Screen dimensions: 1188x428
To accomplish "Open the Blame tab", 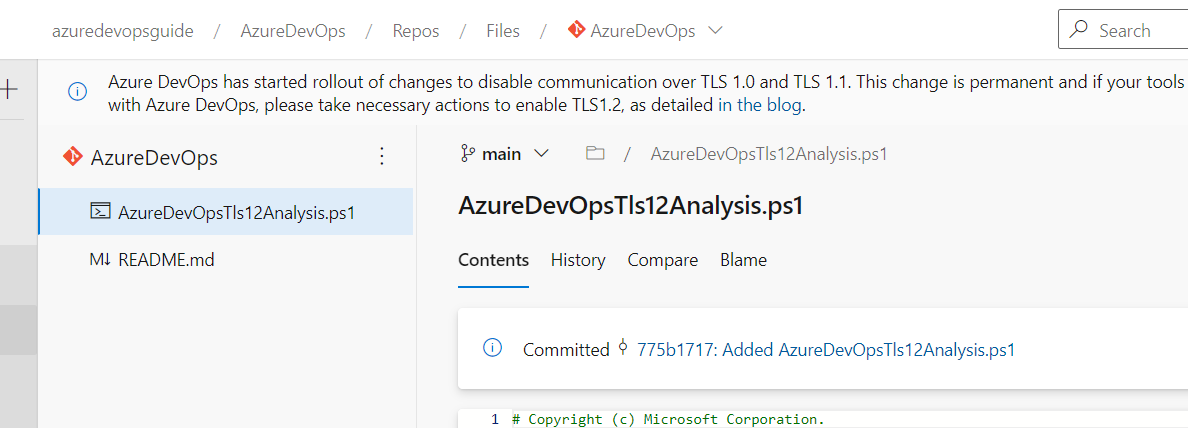I will tap(743, 261).
